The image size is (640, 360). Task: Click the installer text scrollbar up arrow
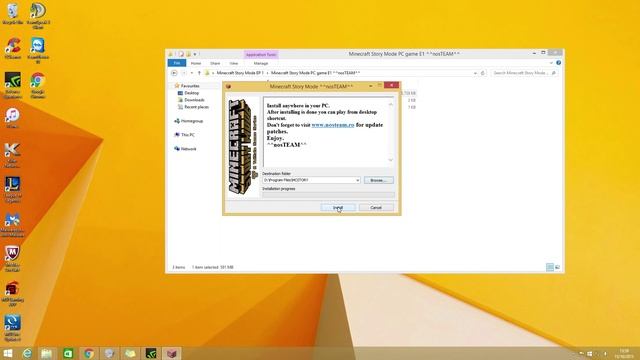tap(391, 105)
